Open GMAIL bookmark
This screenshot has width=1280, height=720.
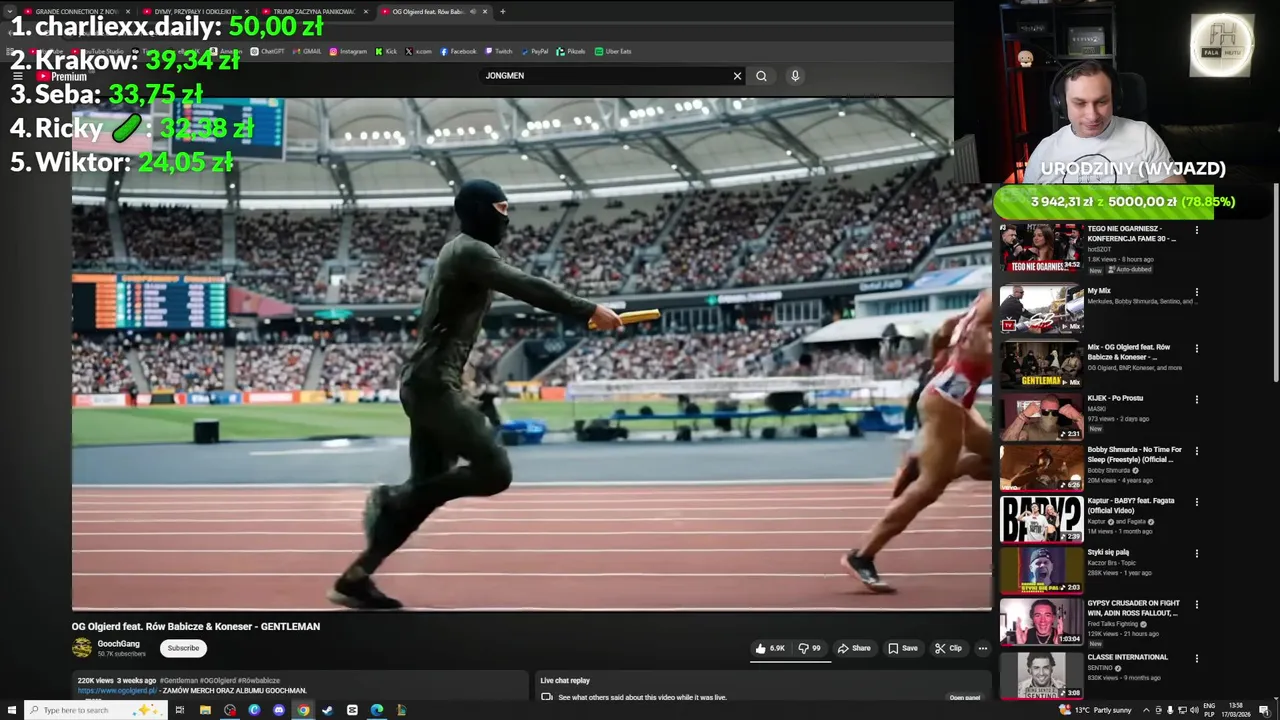307,51
